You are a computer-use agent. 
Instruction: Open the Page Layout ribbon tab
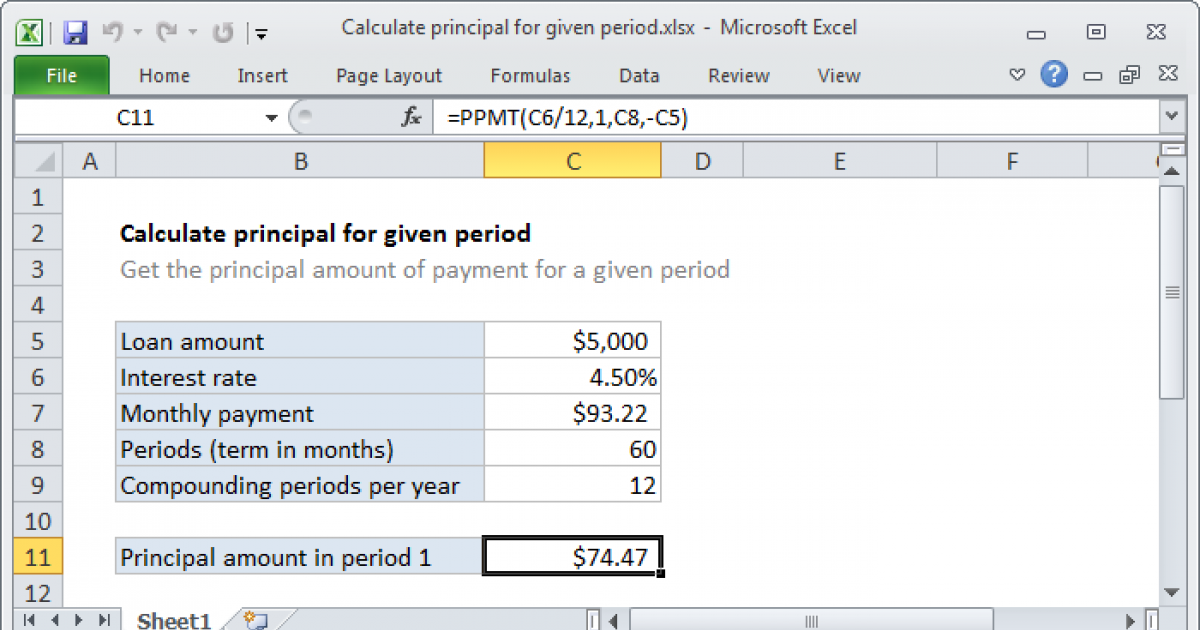click(389, 76)
